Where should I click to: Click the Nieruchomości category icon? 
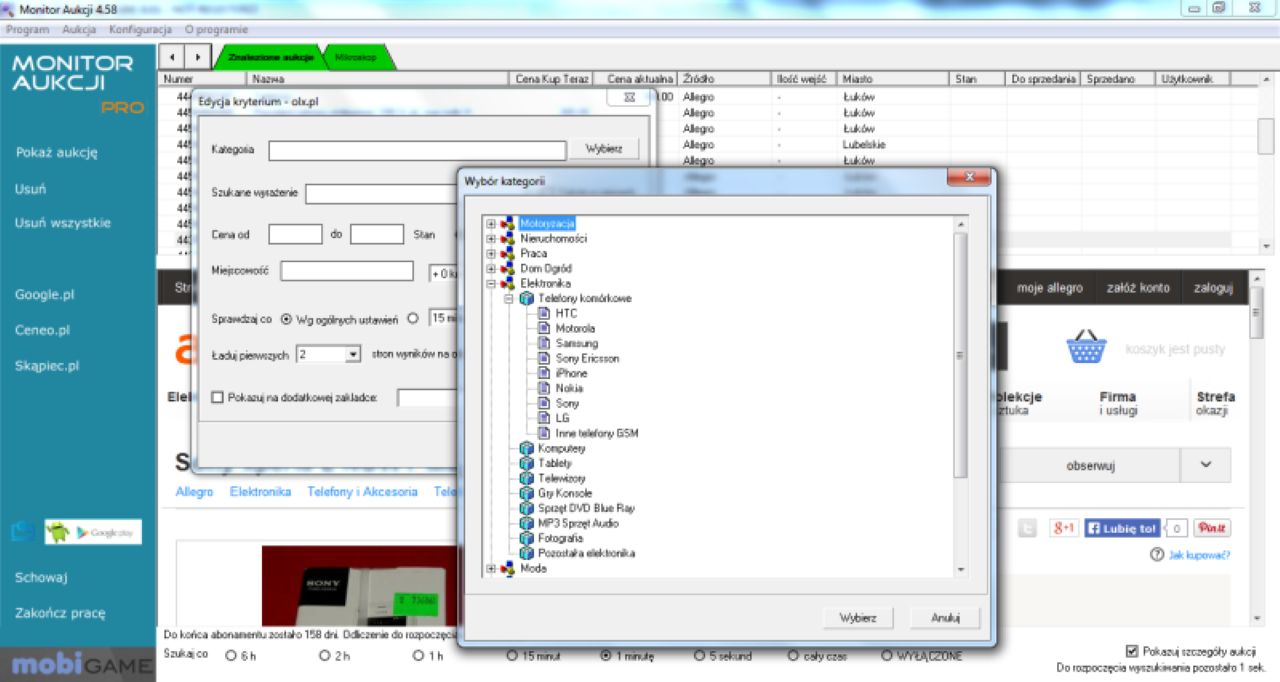click(508, 239)
